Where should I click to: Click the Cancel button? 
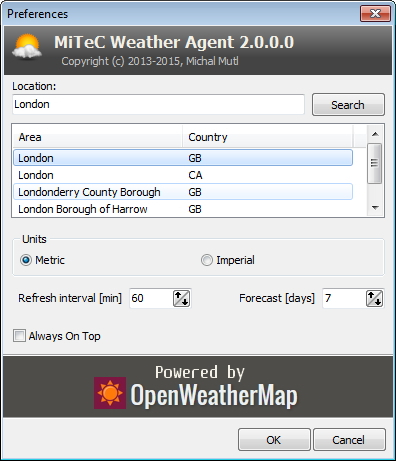[349, 440]
